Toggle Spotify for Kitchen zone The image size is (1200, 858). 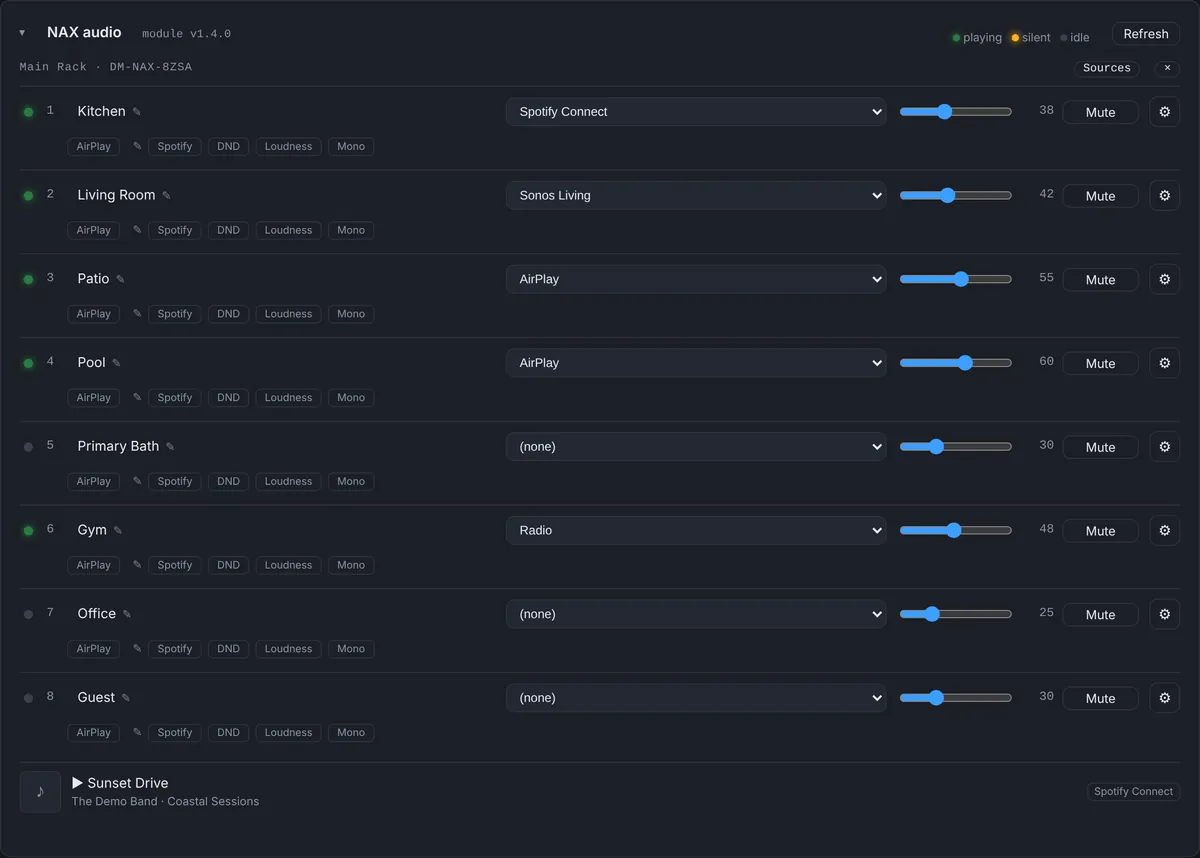174,146
